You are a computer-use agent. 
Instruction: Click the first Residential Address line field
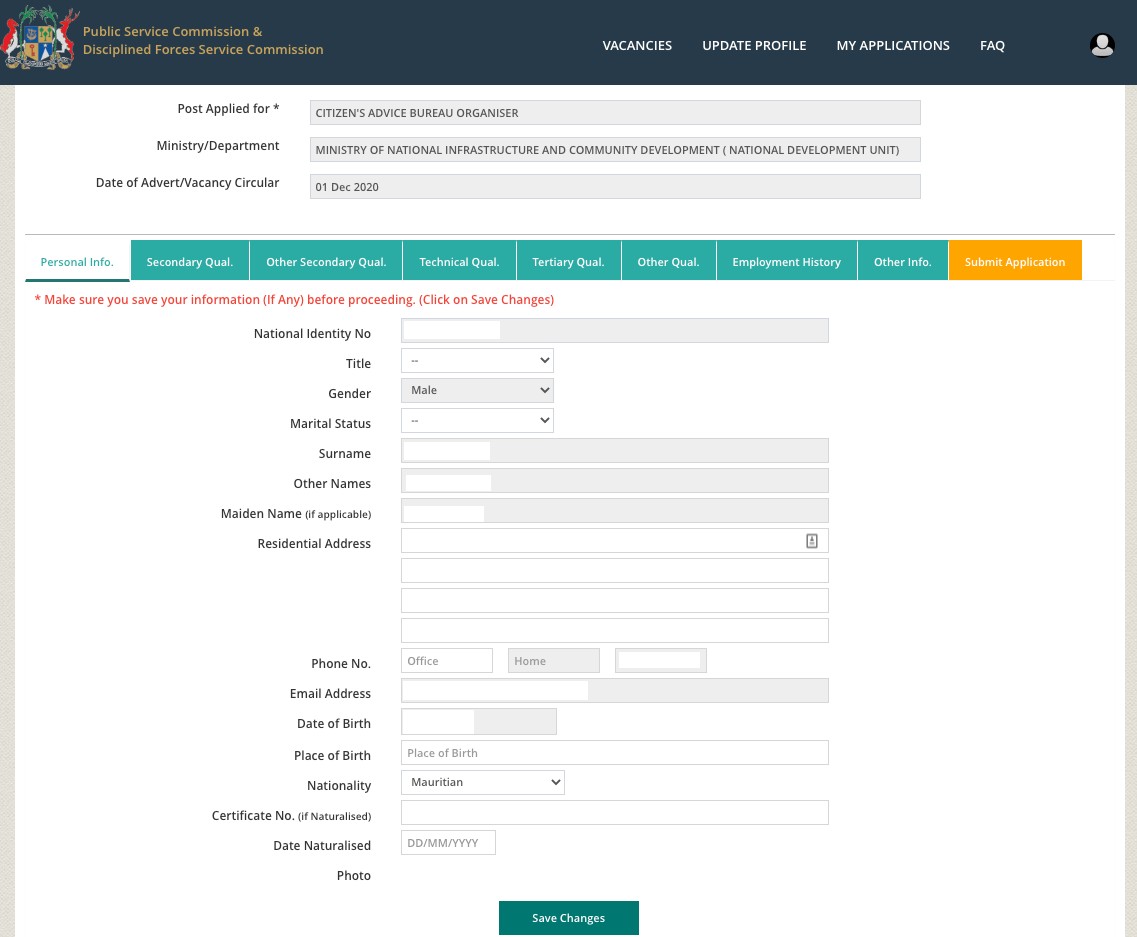click(x=615, y=540)
